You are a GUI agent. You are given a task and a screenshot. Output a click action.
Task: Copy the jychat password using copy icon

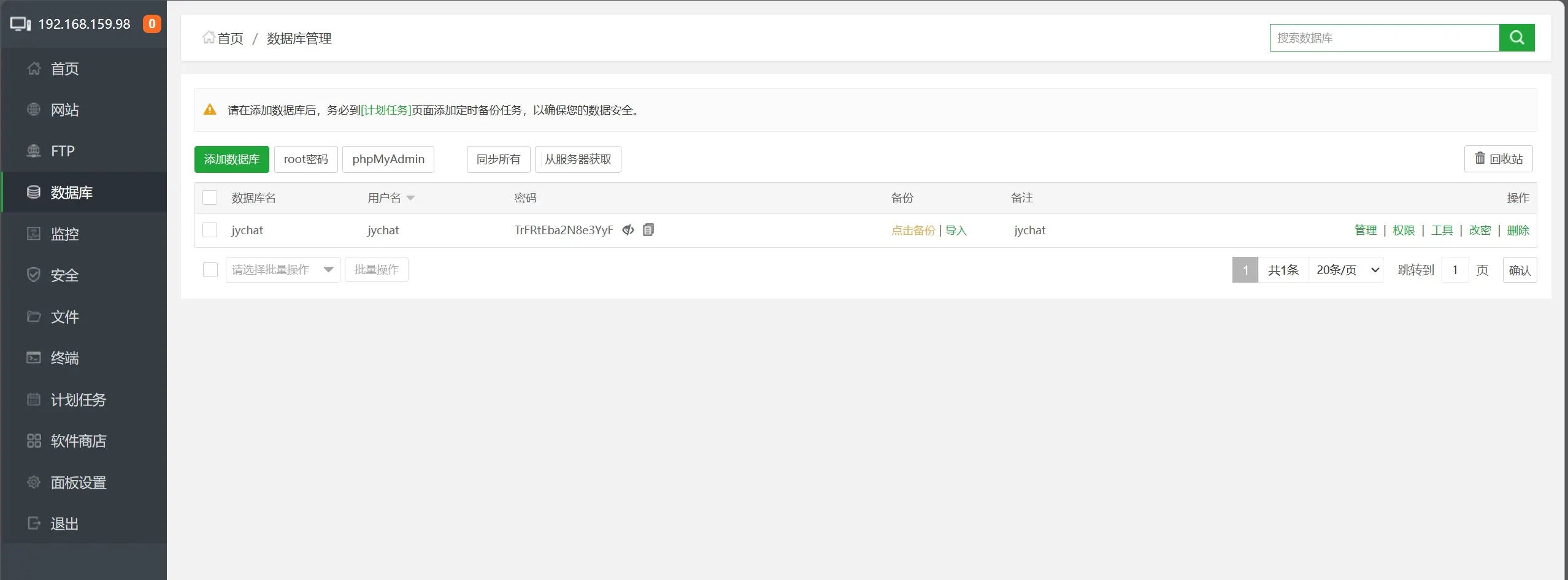[648, 230]
